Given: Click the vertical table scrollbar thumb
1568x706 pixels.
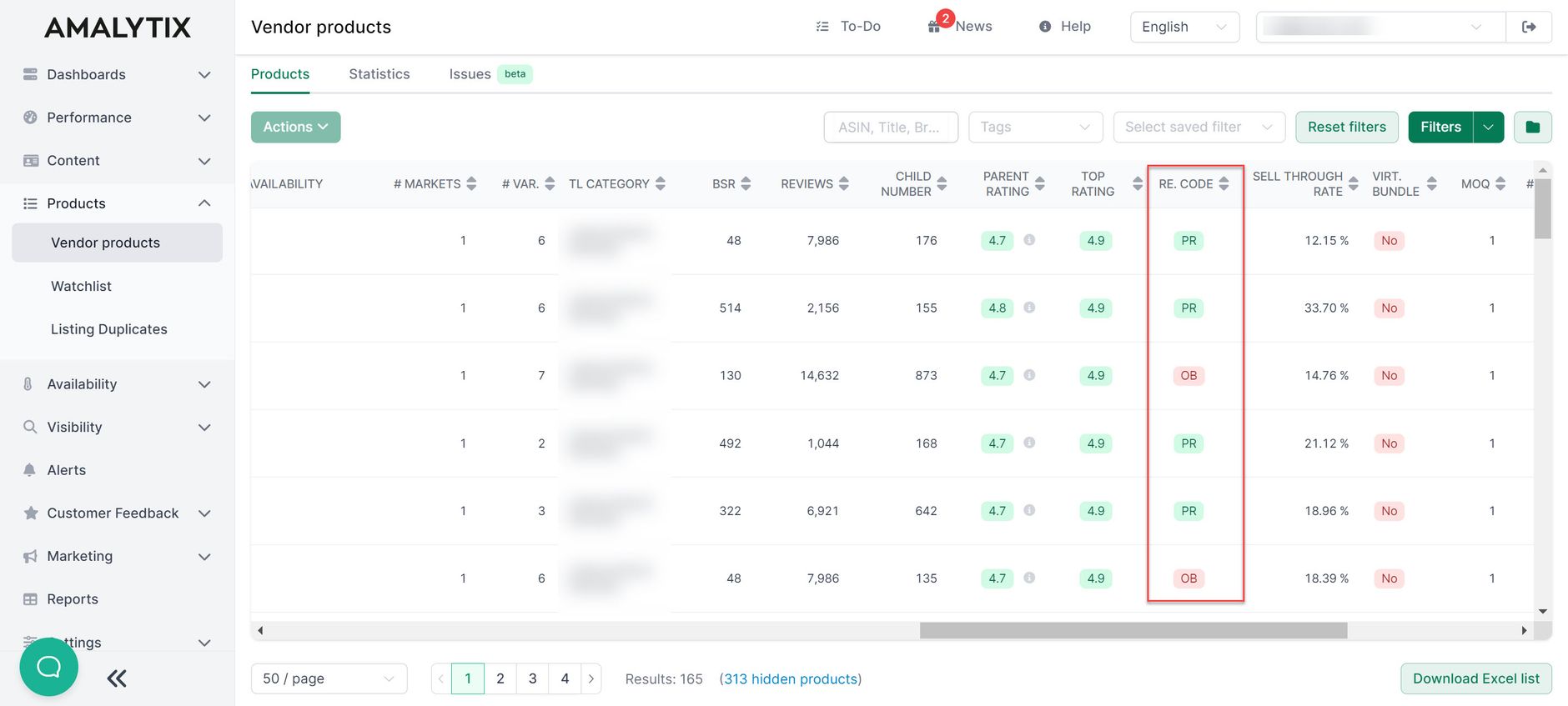Looking at the screenshot, I should tap(1543, 208).
